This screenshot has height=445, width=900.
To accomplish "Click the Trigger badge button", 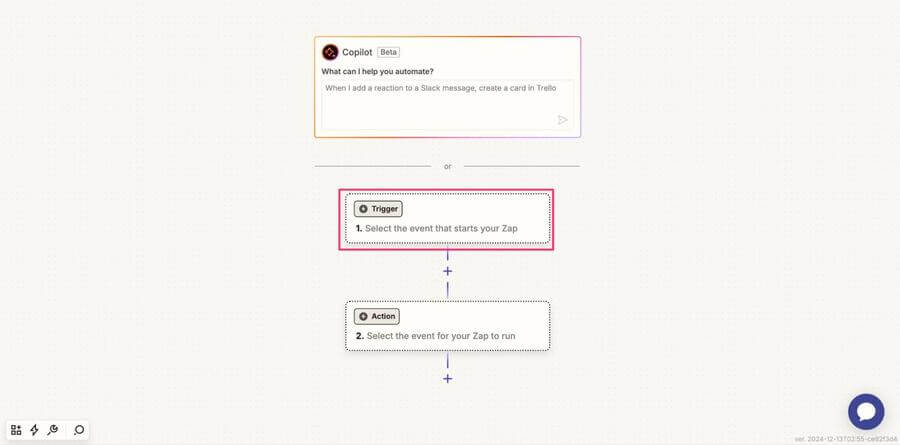I will [x=378, y=209].
